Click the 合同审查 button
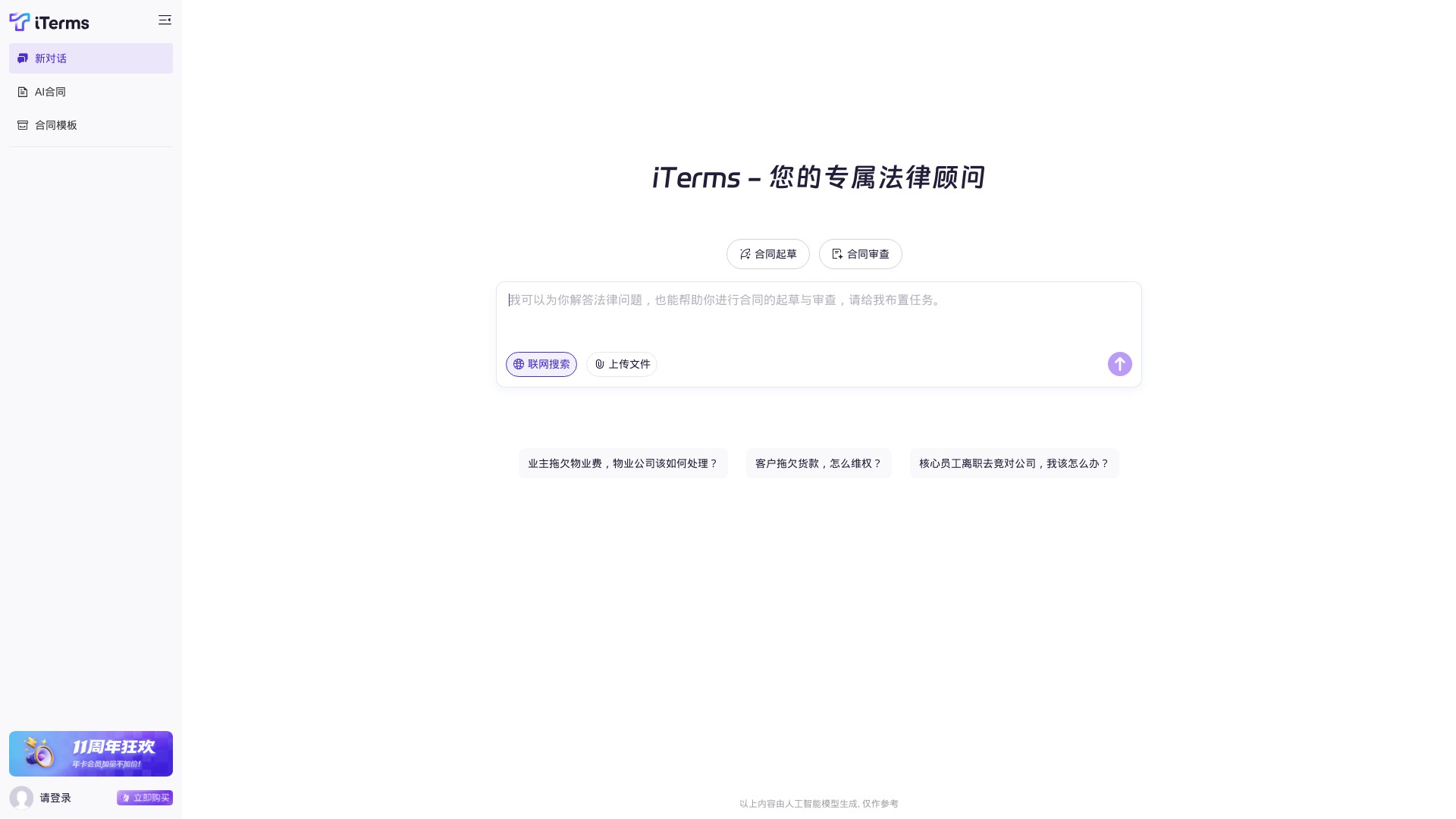The height and width of the screenshot is (819, 1456). (x=860, y=254)
